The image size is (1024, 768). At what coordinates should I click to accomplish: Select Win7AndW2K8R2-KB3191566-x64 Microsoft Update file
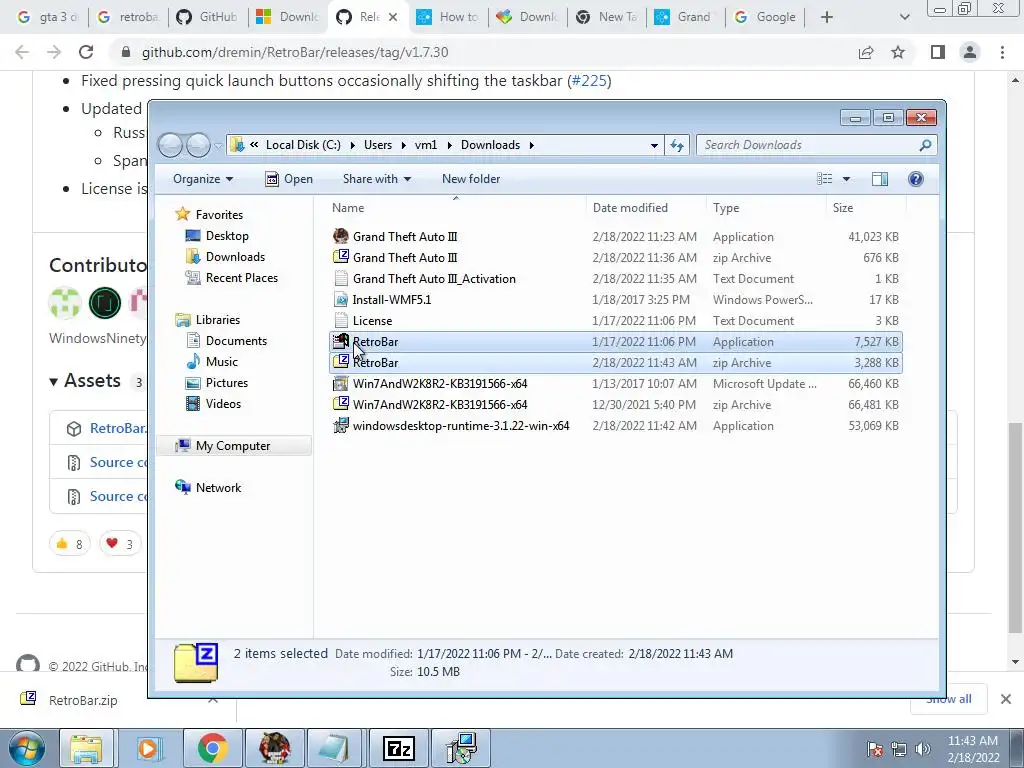(x=615, y=383)
